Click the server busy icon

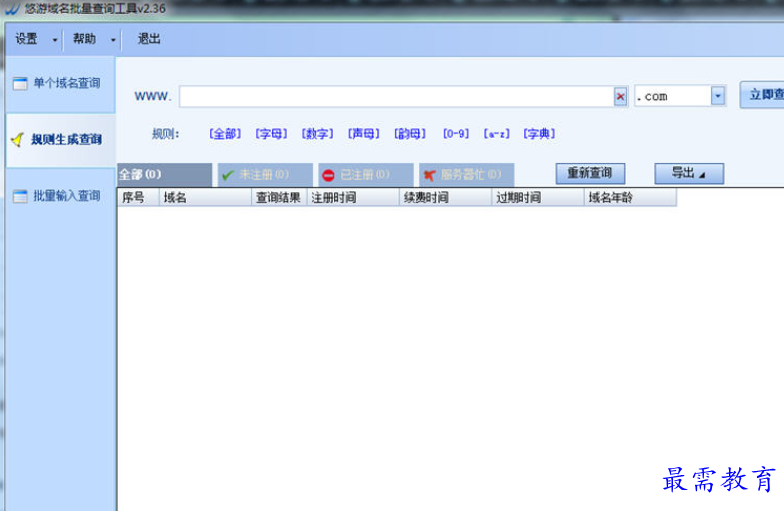click(430, 176)
